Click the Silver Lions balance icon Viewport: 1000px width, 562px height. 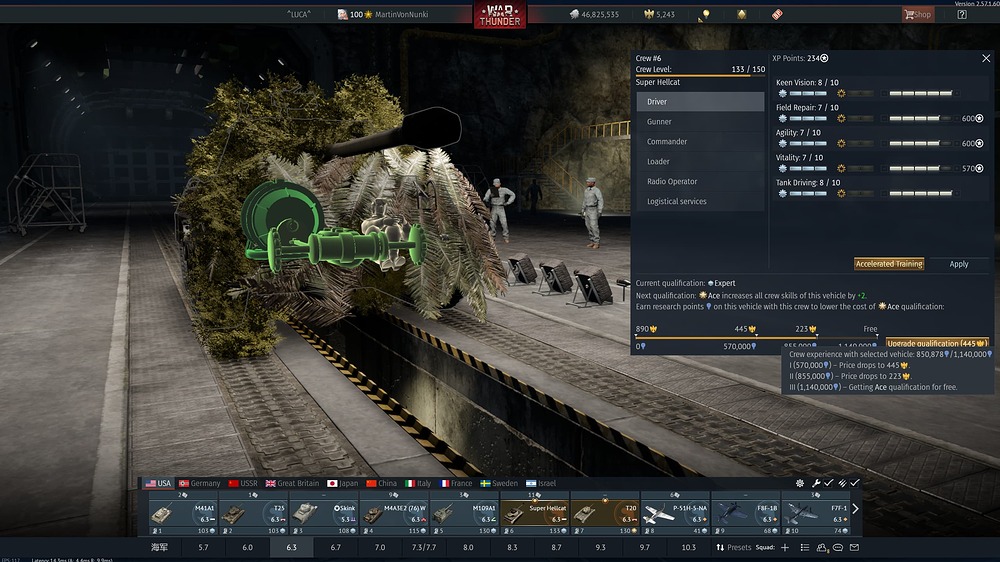pyautogui.click(x=574, y=14)
